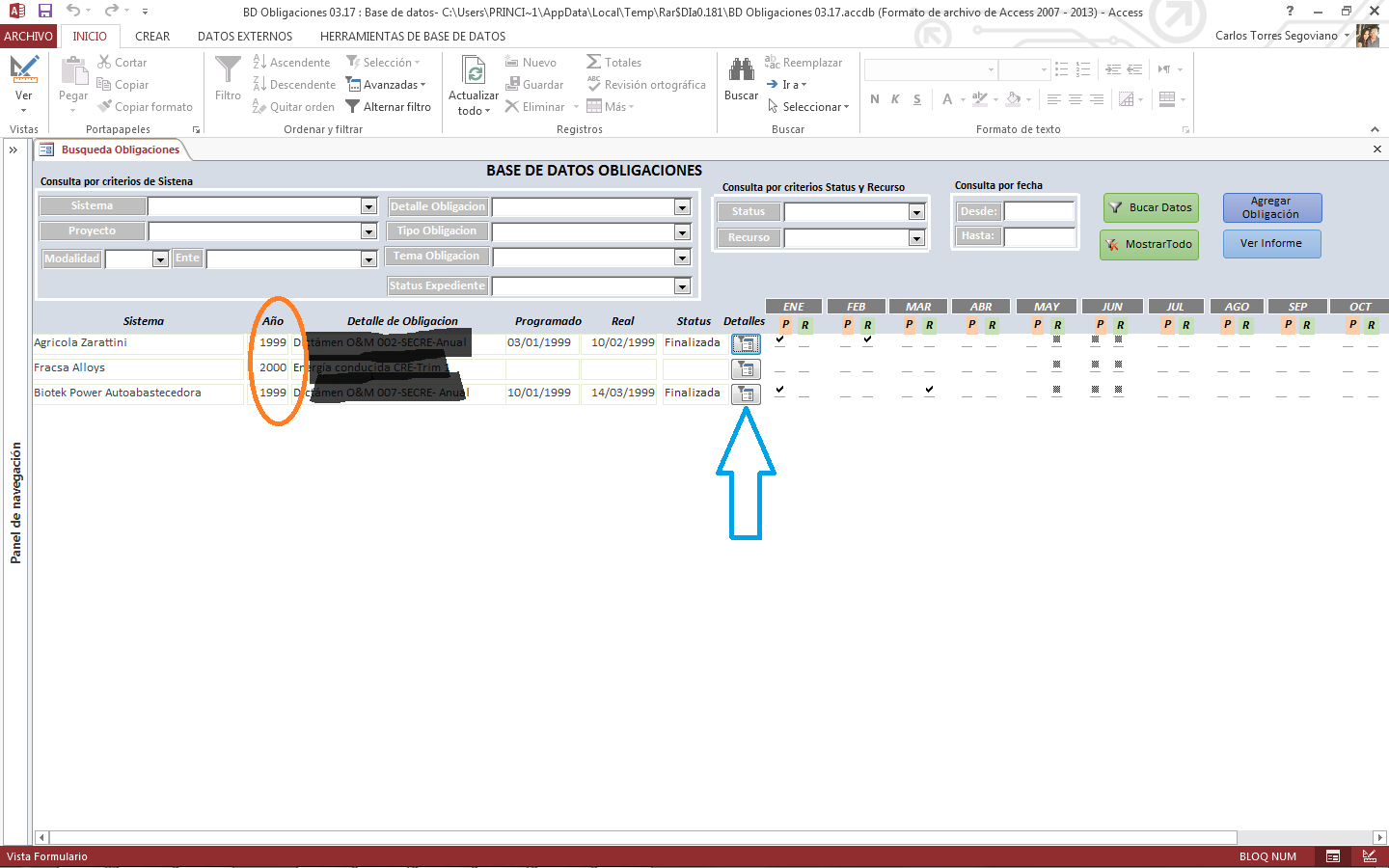Viewport: 1389px width, 868px height.
Task: Toggle the ENE P checkbox for Agricola Zarattini
Action: click(780, 339)
